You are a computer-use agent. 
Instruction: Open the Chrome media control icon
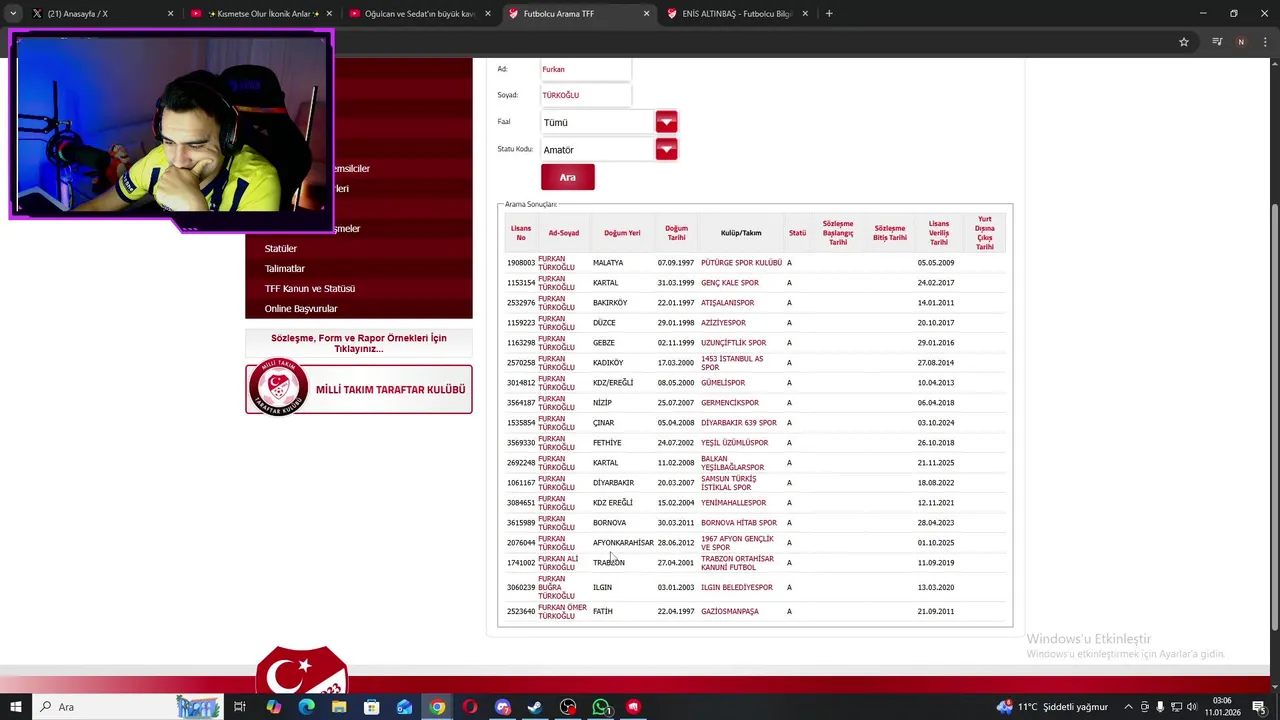click(x=1217, y=42)
